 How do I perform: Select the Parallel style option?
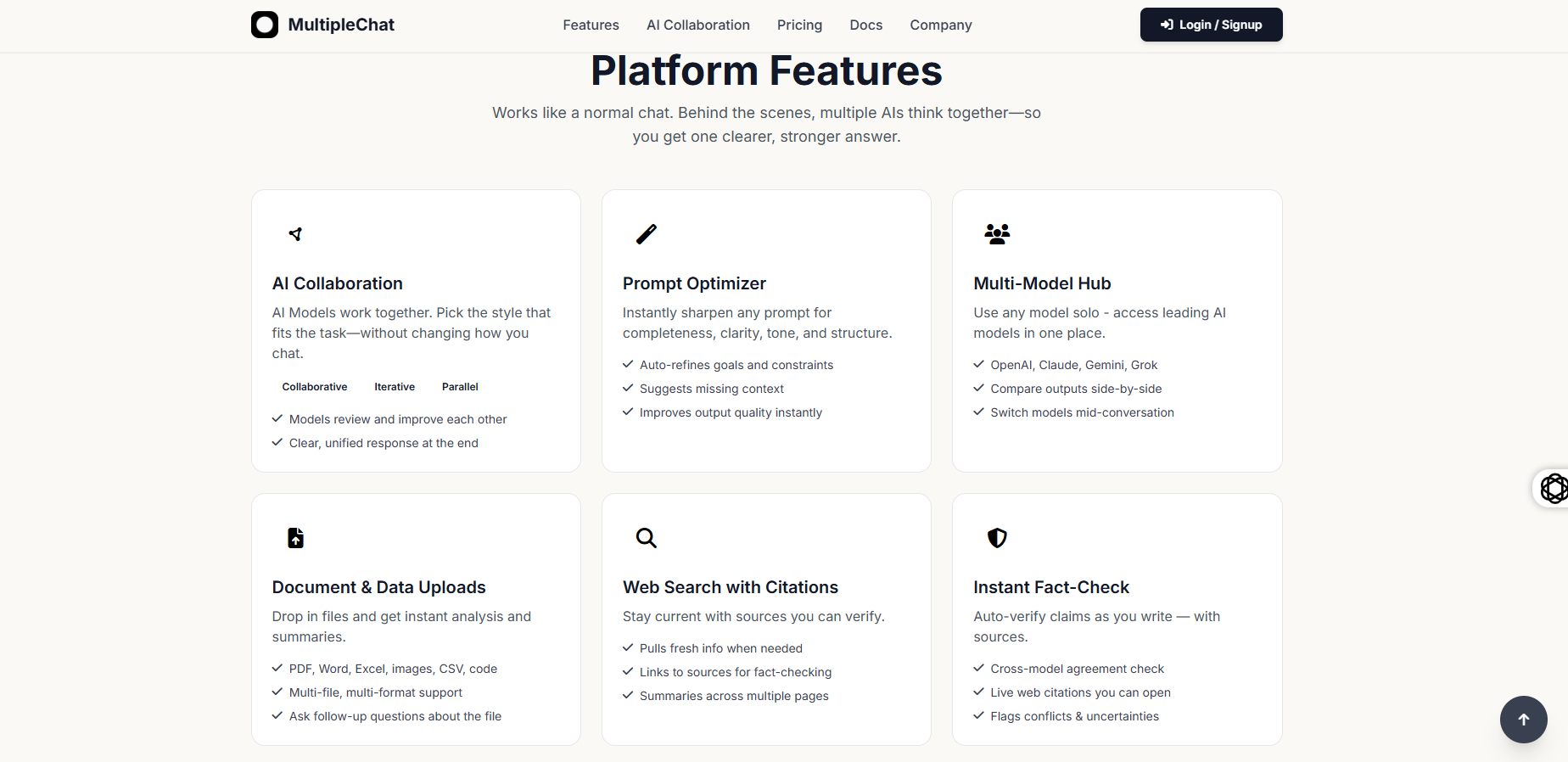coord(460,387)
